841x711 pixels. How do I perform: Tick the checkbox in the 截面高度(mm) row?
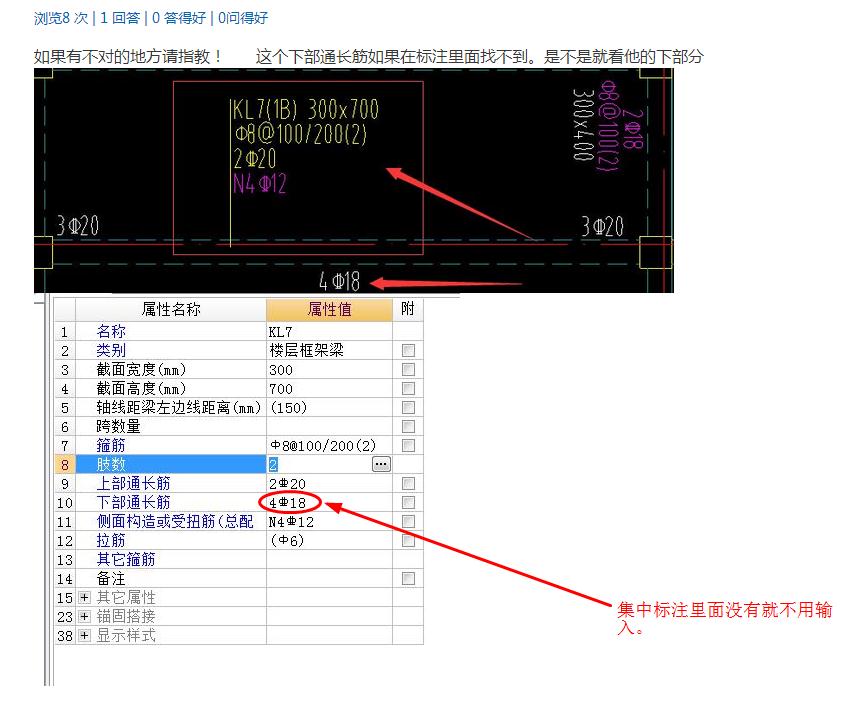tap(408, 388)
